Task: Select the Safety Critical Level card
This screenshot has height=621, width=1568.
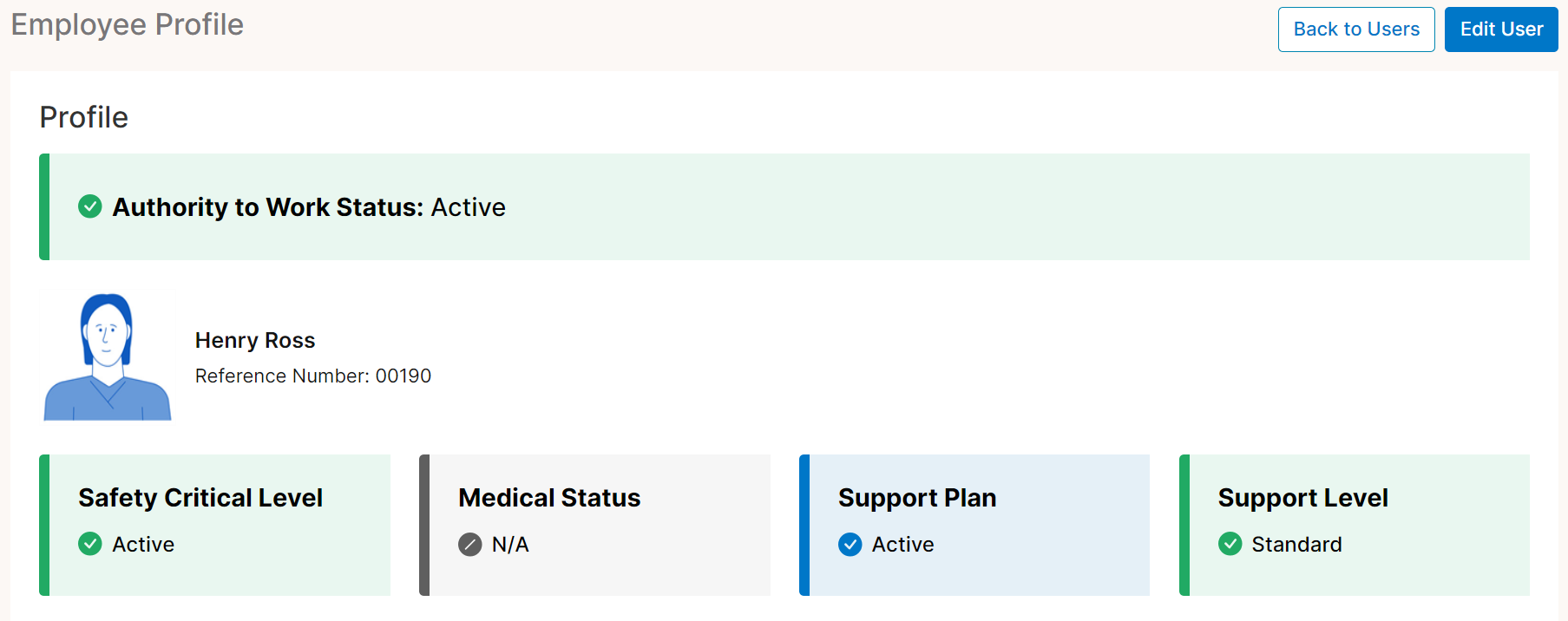Action: [215, 525]
